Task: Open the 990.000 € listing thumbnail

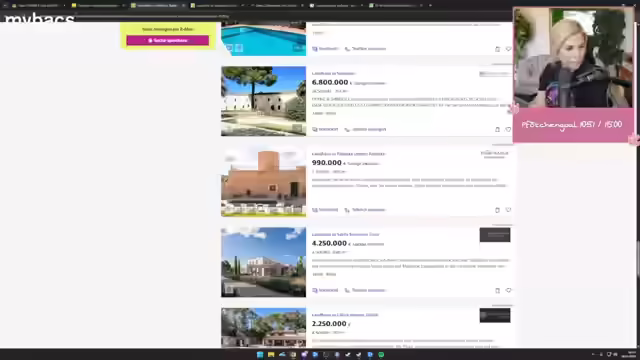Action: 263,182
